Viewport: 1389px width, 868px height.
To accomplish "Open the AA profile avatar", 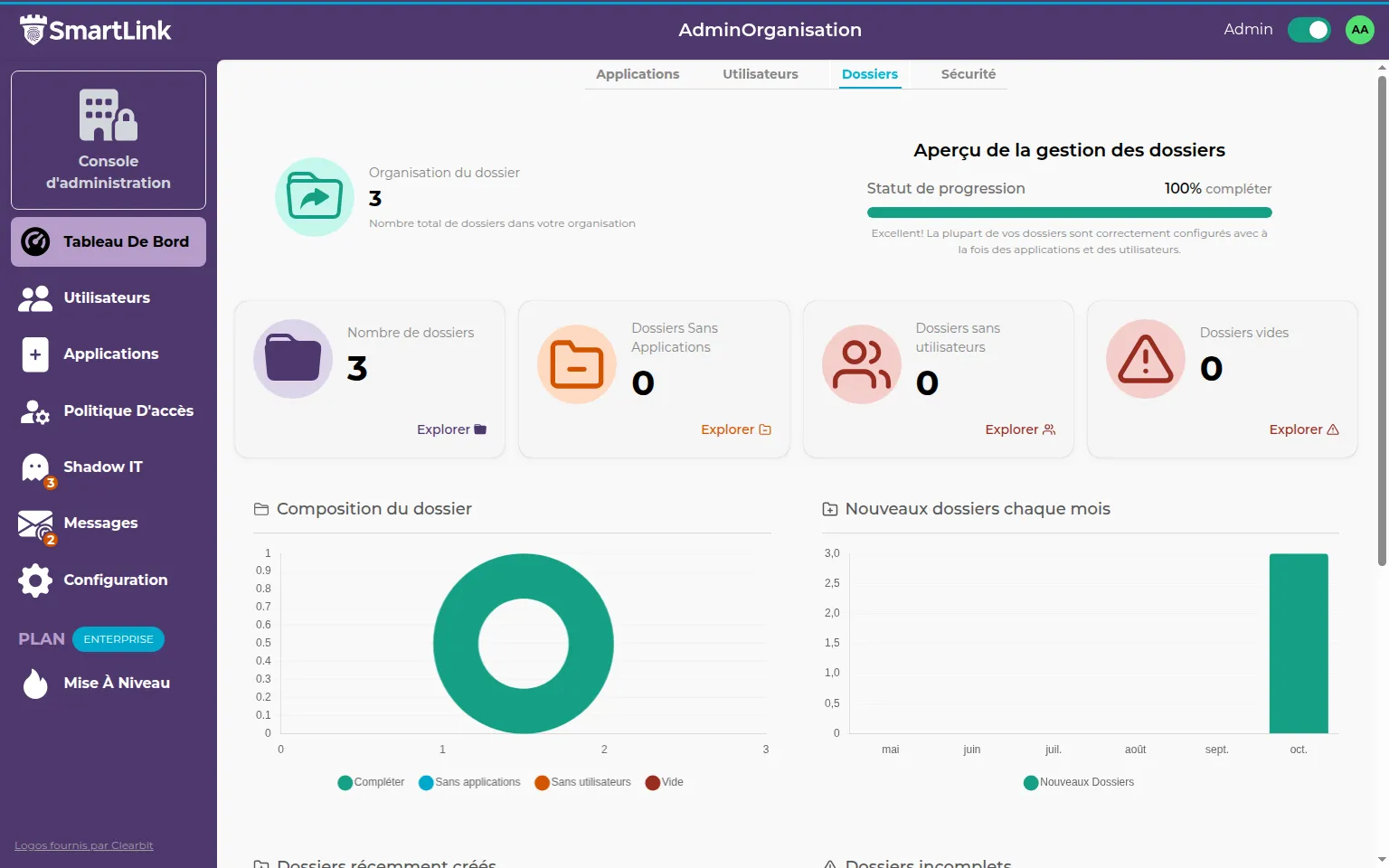I will (1359, 29).
